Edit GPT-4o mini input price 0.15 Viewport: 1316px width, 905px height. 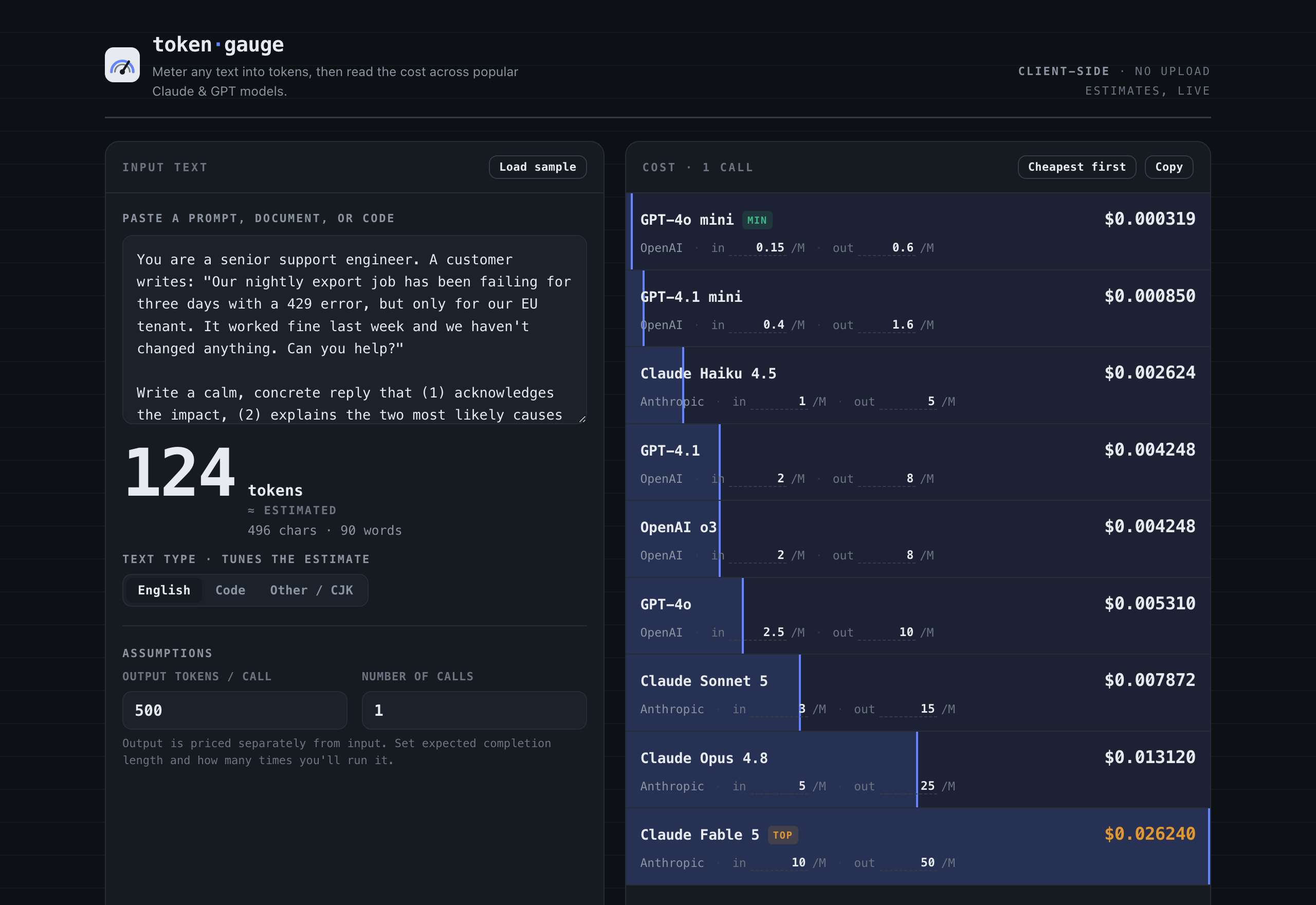(x=757, y=248)
